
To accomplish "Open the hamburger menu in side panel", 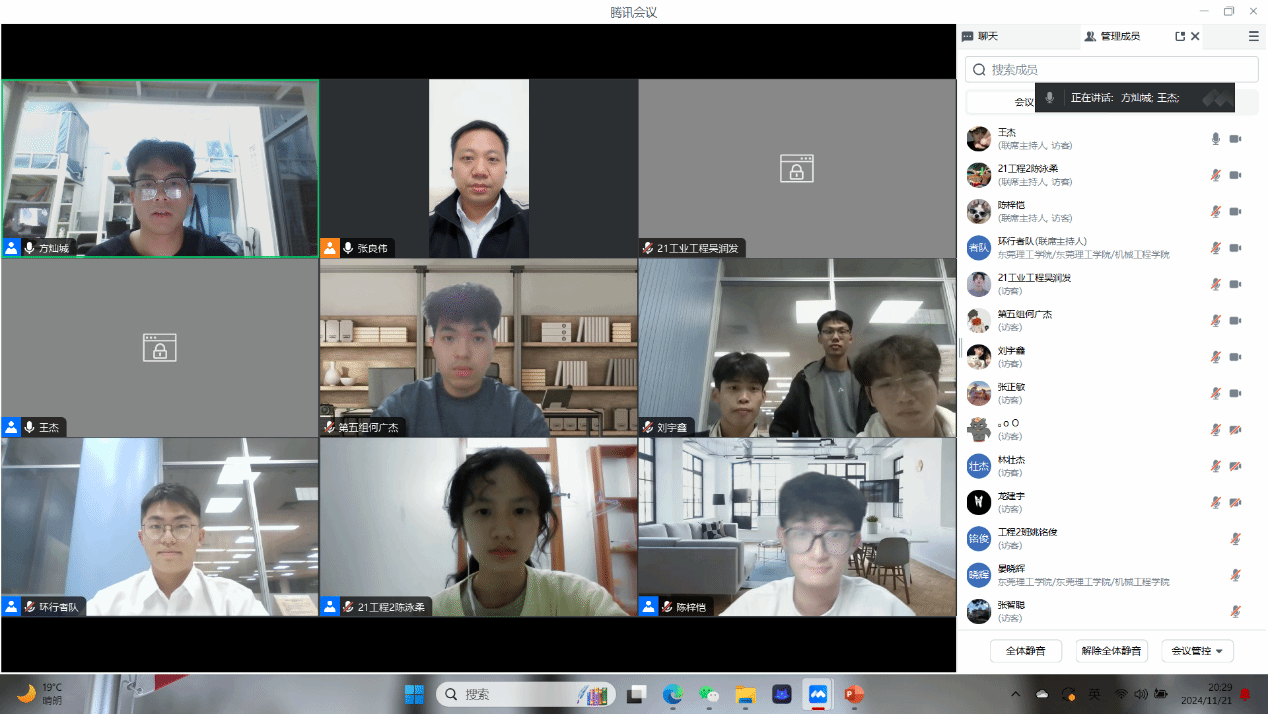I will click(1253, 36).
